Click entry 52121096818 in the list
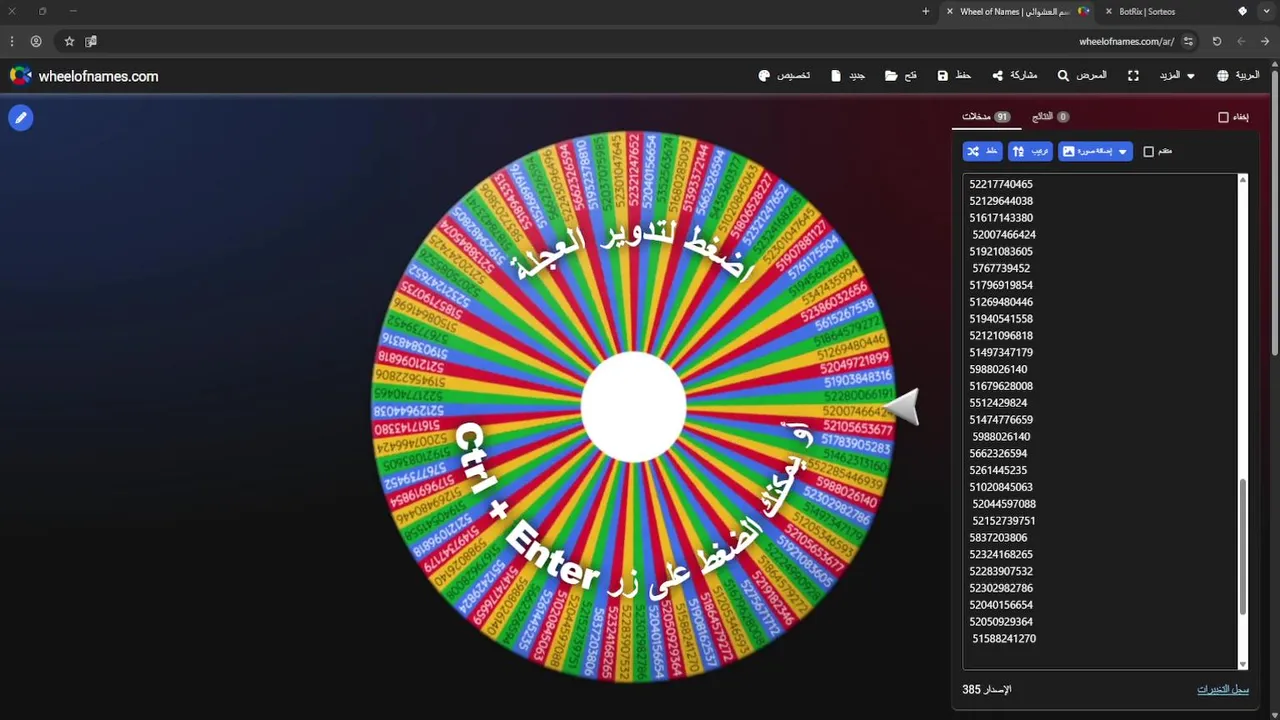 (1001, 336)
